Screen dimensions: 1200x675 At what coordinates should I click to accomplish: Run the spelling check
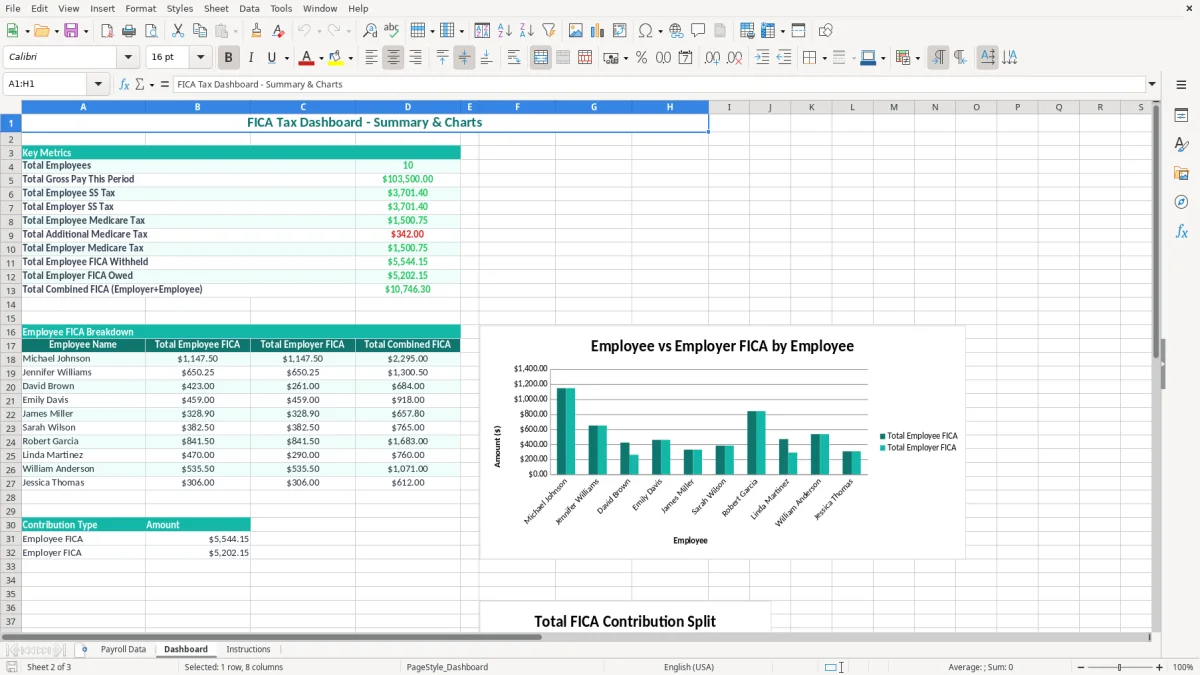coord(392,31)
